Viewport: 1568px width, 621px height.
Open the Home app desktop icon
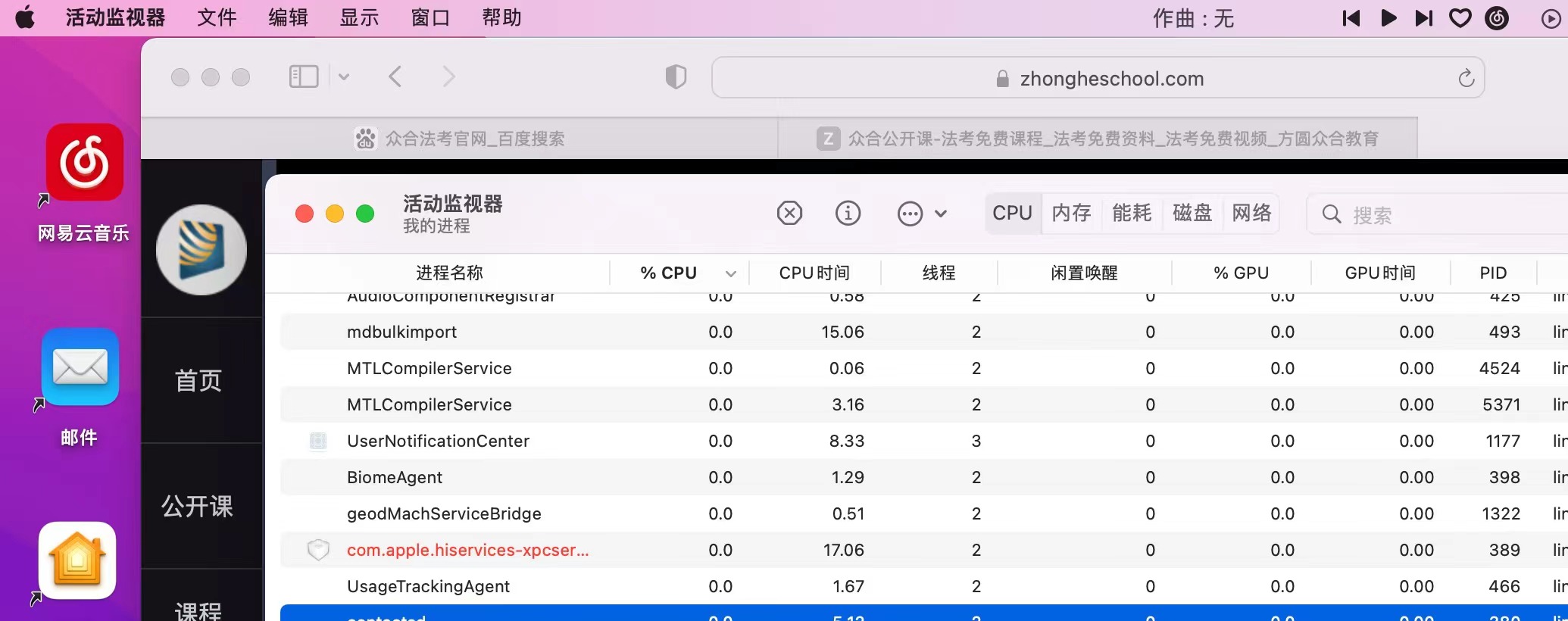point(78,560)
